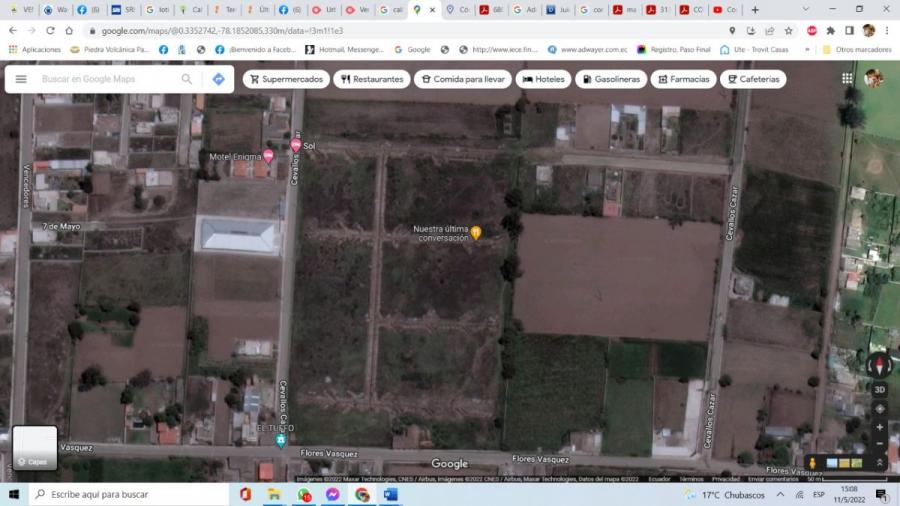
Task: Open the Google Maps hamburger menu
Action: pyautogui.click(x=21, y=79)
